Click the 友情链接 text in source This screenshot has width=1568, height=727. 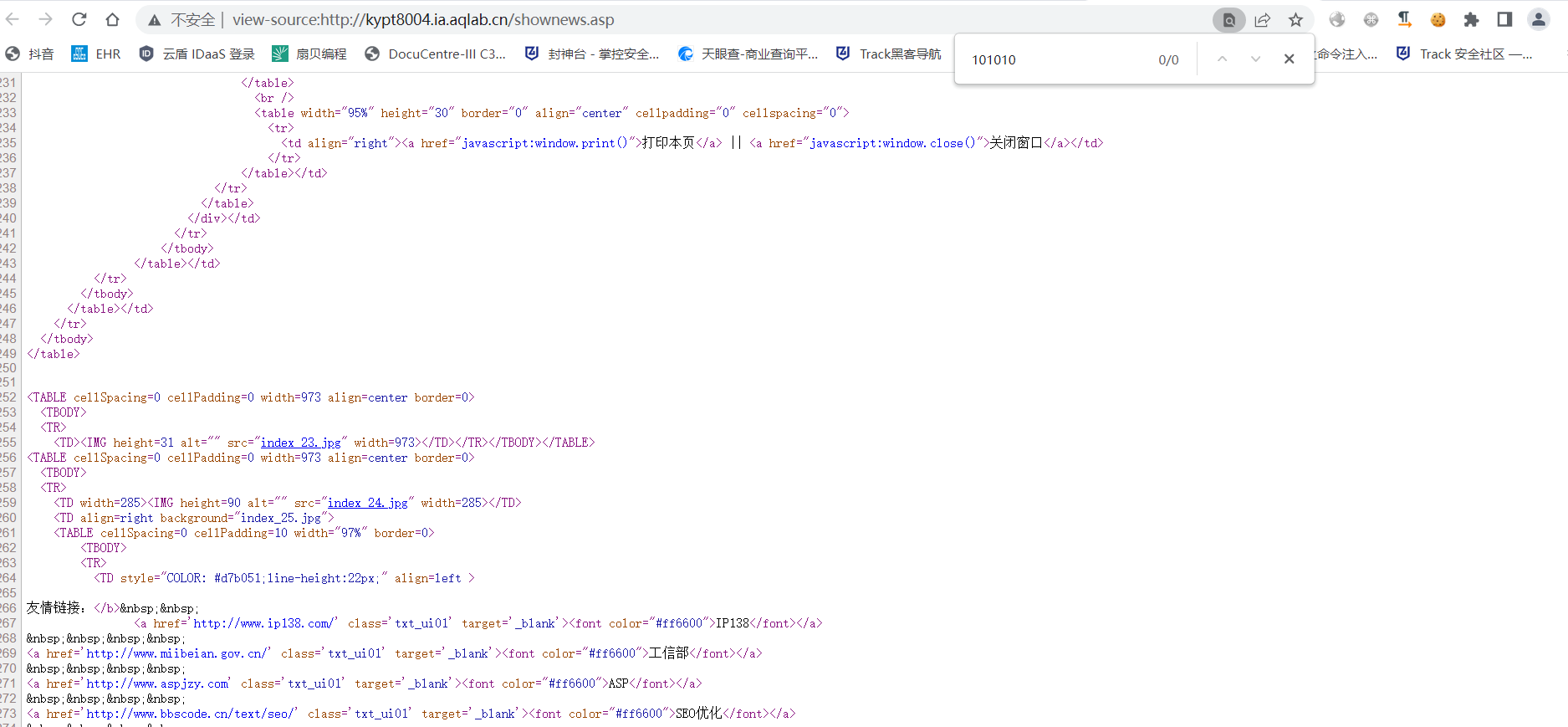click(x=53, y=608)
